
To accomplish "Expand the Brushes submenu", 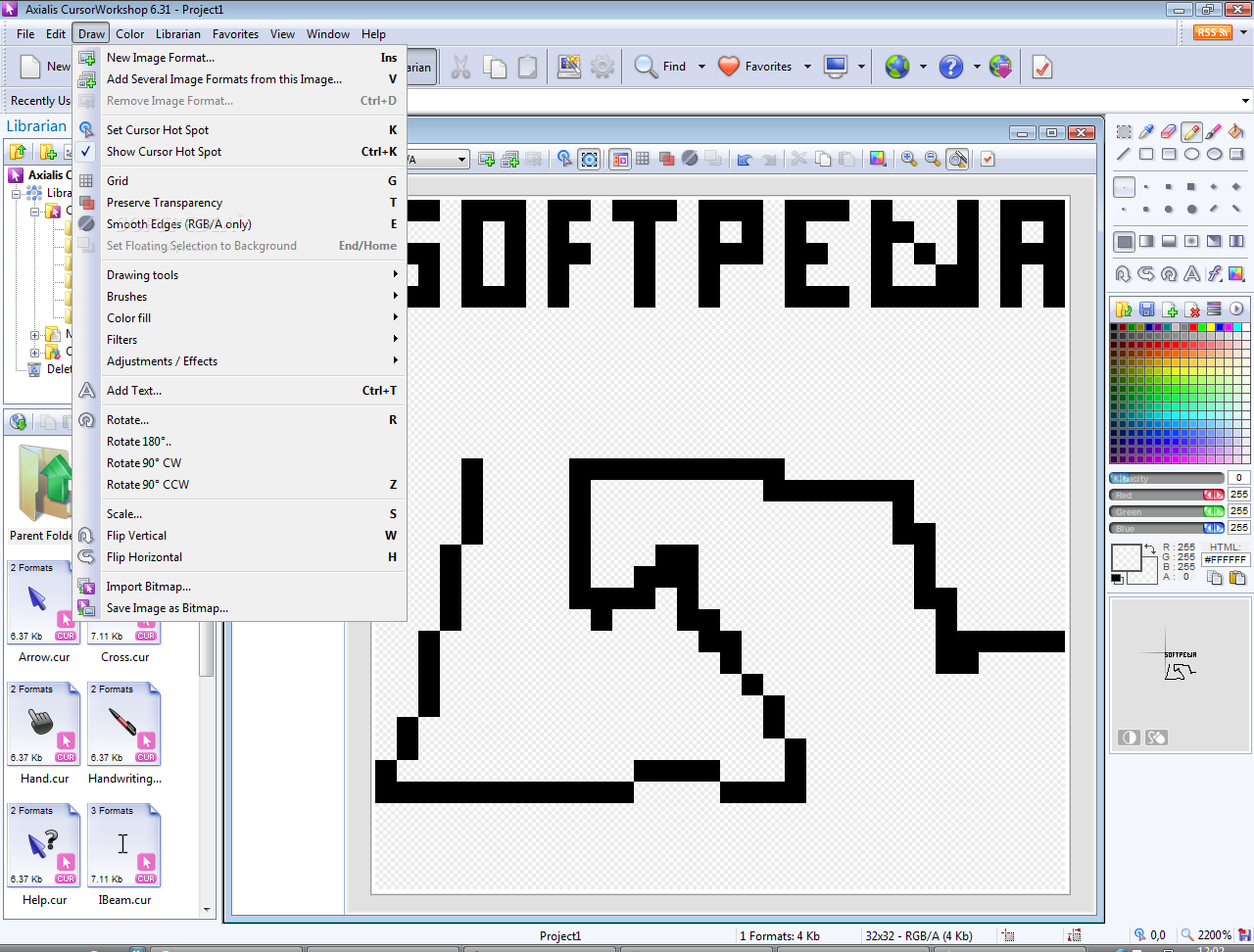I will pyautogui.click(x=239, y=297).
